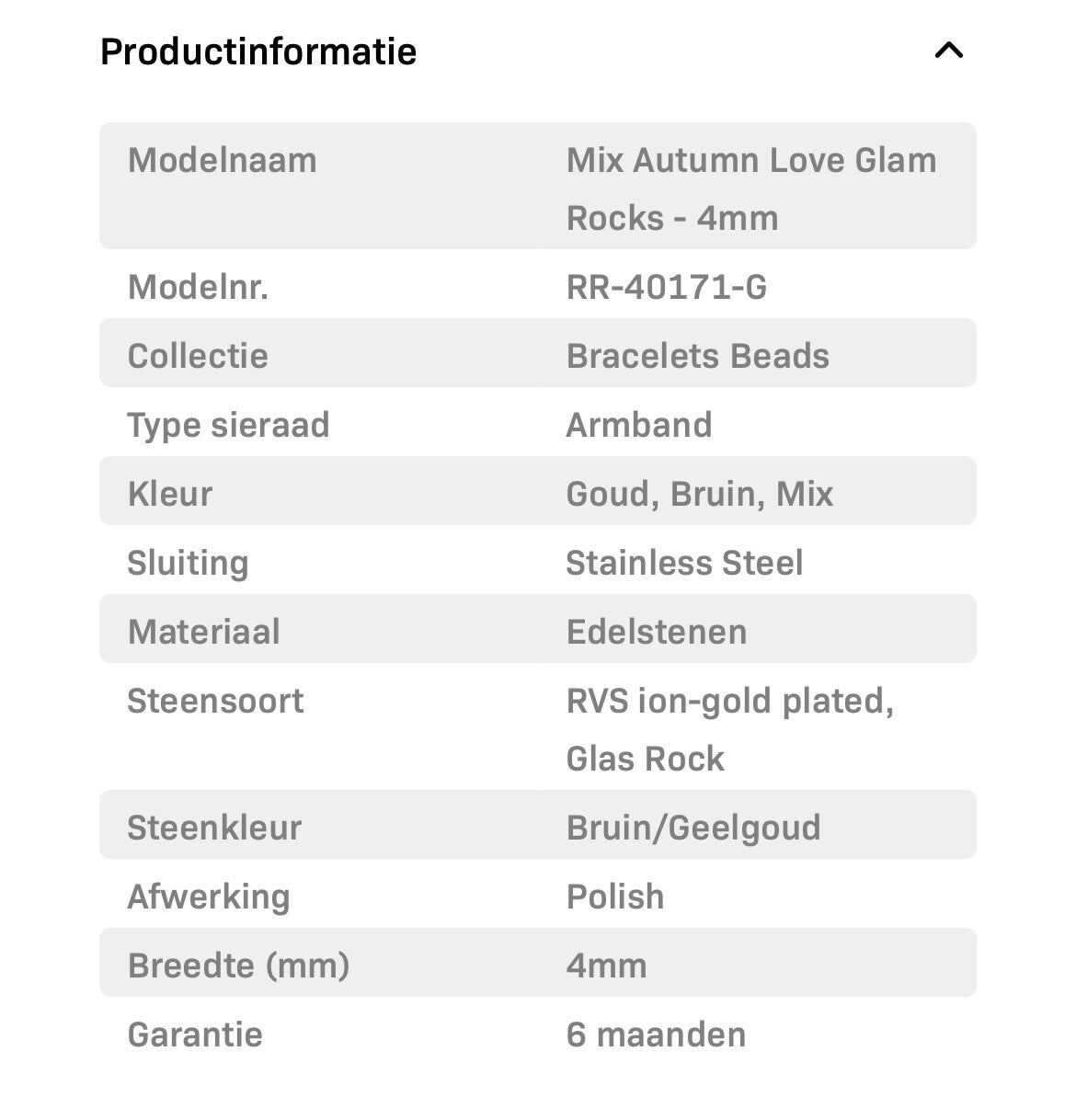Click the Productinformatie heading
The height and width of the screenshot is (1120, 1076).
[258, 51]
